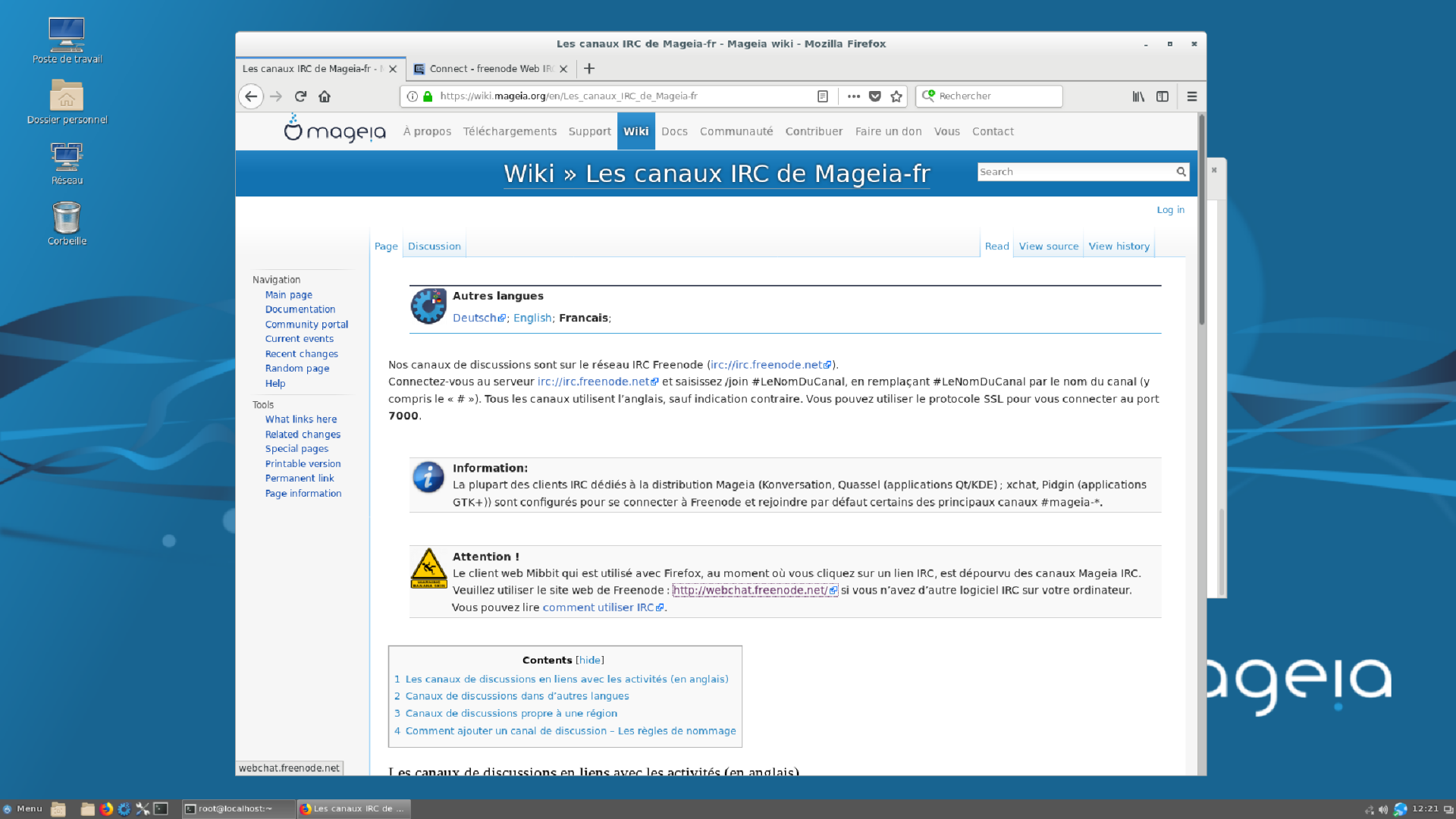This screenshot has width=1456, height=819.
Task: Open Communauté in the site navigation
Action: pyautogui.click(x=736, y=131)
